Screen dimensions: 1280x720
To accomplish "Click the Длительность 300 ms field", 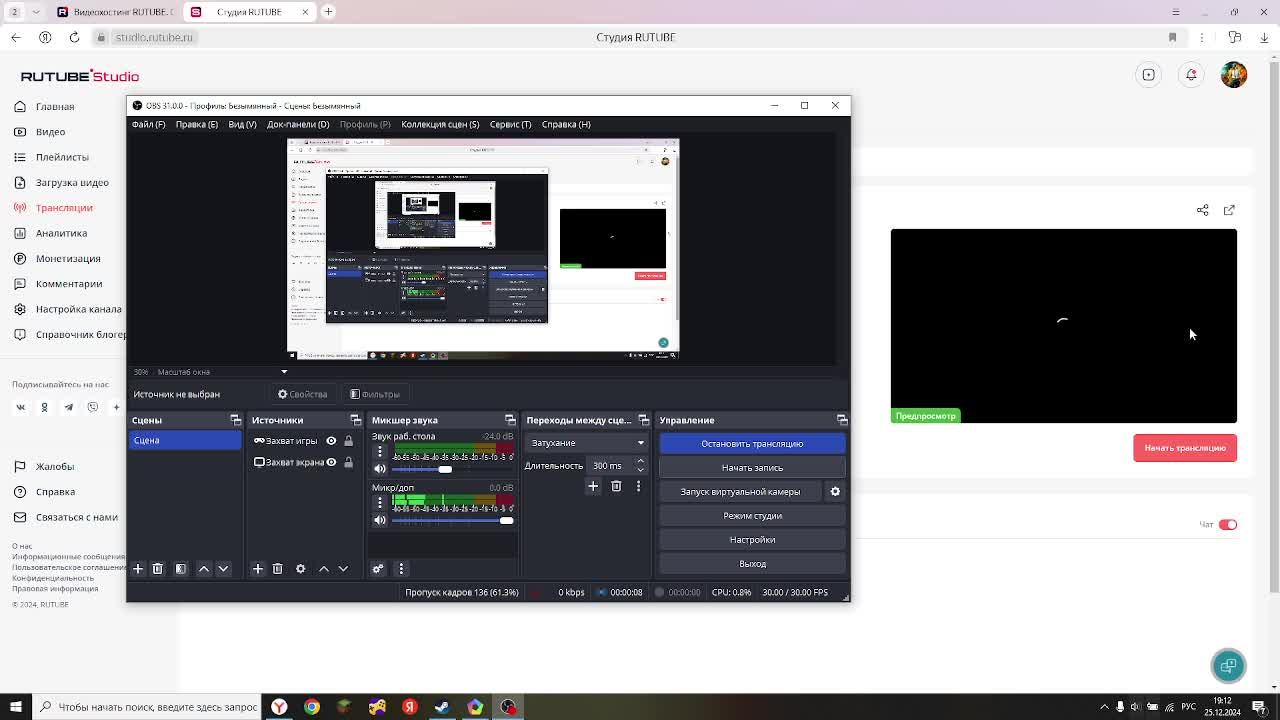I will point(610,465).
